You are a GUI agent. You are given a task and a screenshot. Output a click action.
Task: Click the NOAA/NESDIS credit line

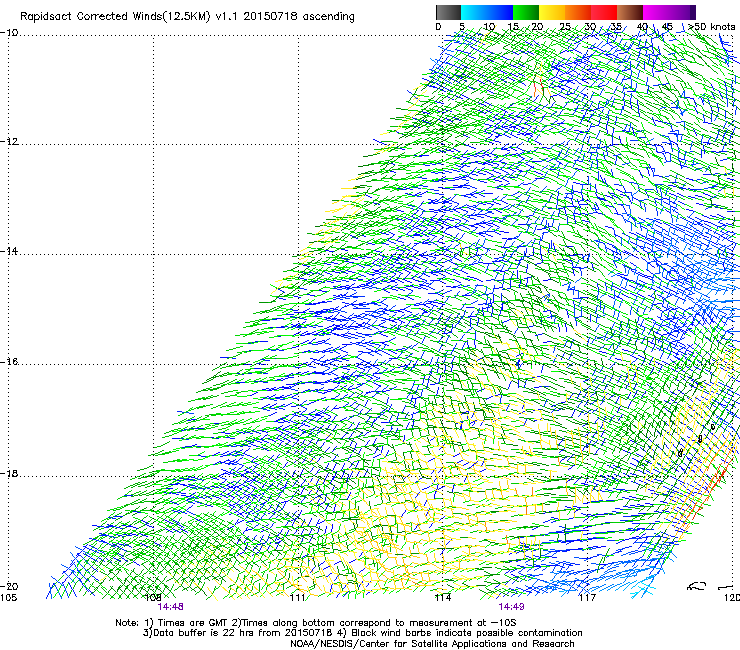(432, 644)
